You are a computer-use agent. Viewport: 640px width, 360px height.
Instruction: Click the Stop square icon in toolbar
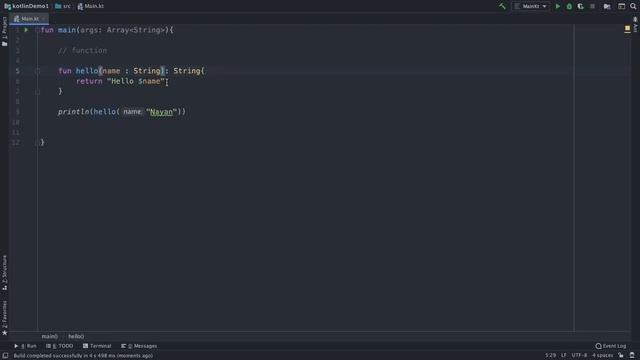point(592,6)
